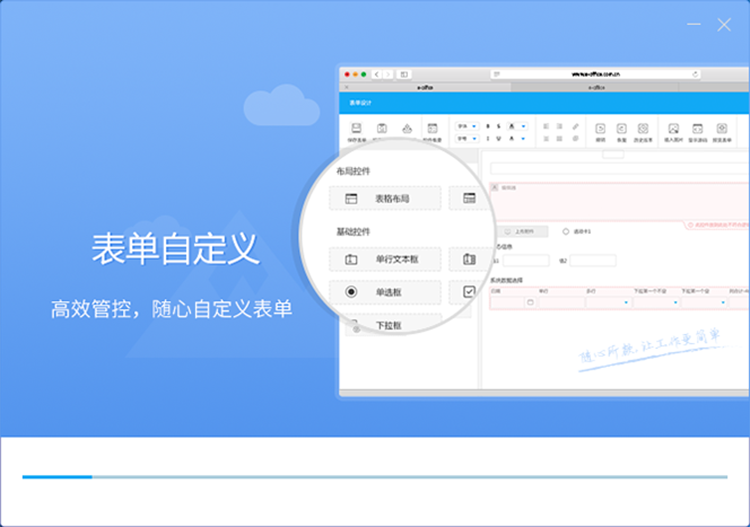Click the browser reload icon
The width and height of the screenshot is (750, 527).
pyautogui.click(x=695, y=74)
